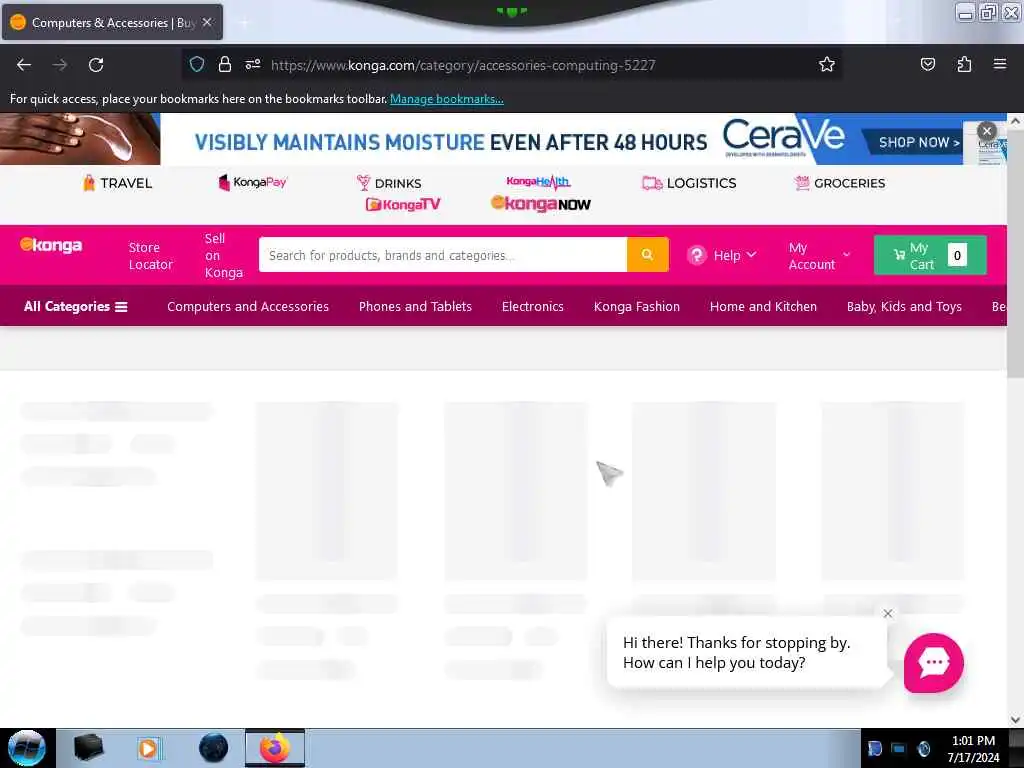Select Computers and Accessories category
The image size is (1024, 768).
click(x=248, y=306)
